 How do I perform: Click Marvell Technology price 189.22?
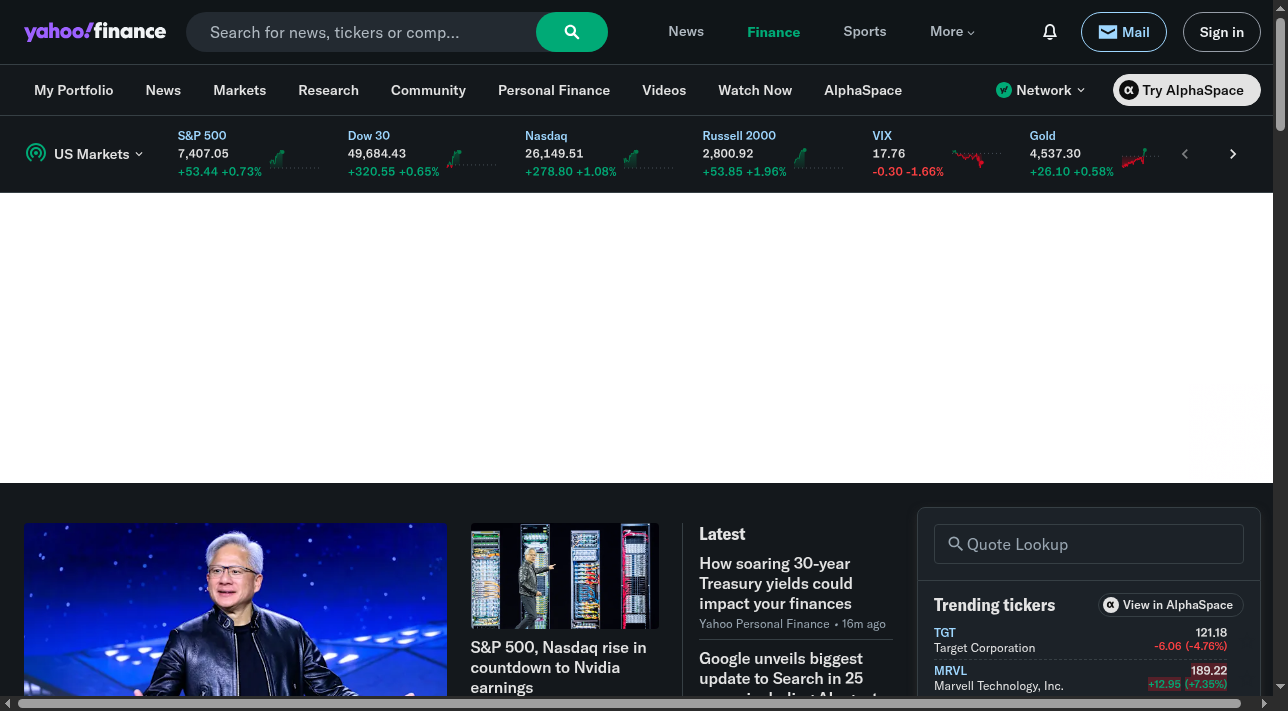coord(1209,671)
